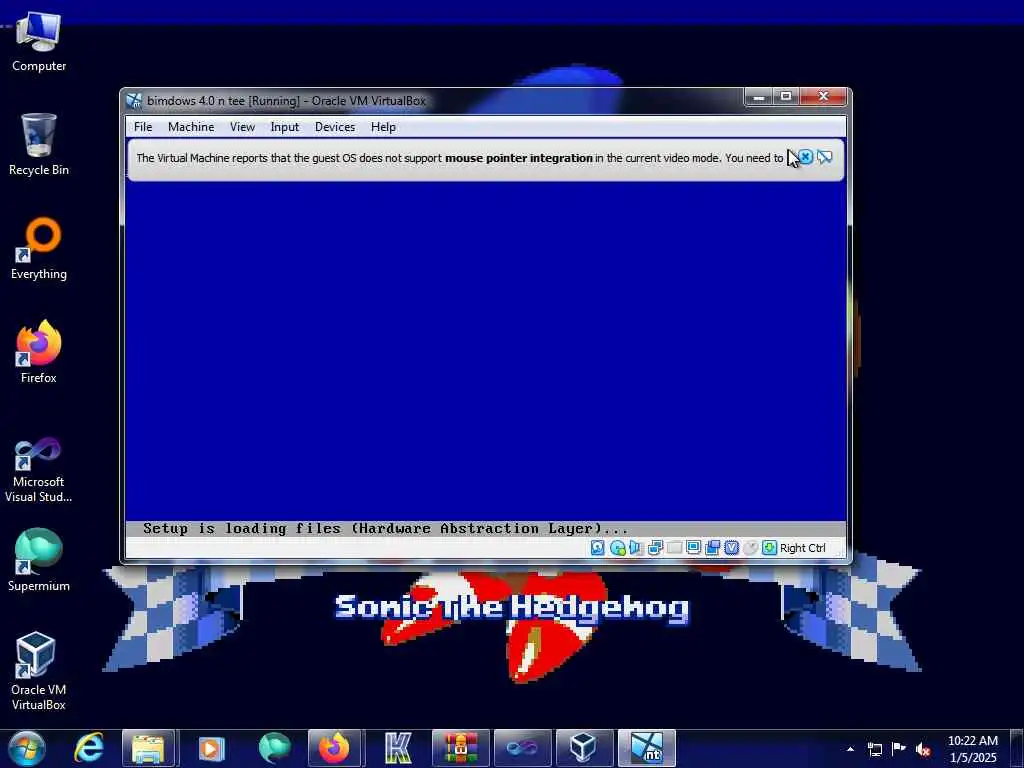Select the Everything search desktop shortcut
The height and width of the screenshot is (768, 1024).
39,249
